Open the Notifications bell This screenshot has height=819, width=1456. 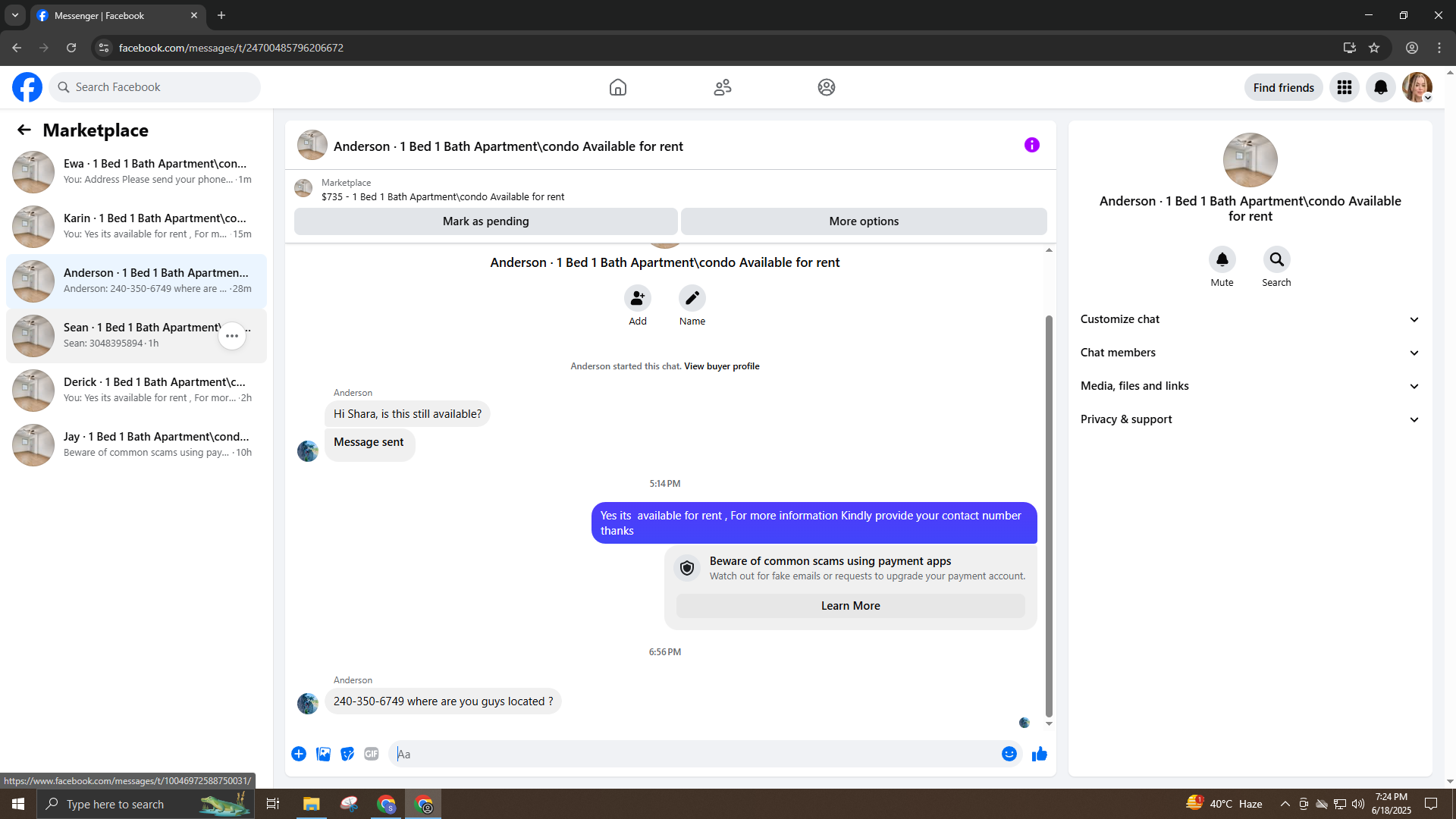click(x=1381, y=87)
